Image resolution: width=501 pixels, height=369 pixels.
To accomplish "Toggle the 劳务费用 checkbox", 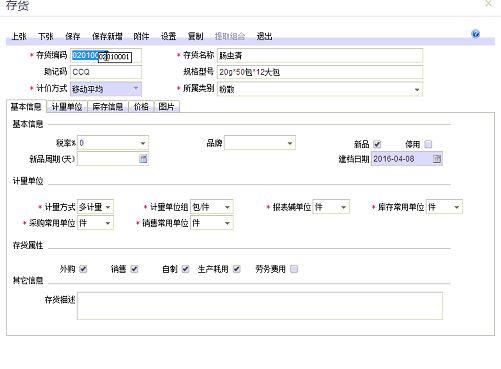I will coord(294,269).
